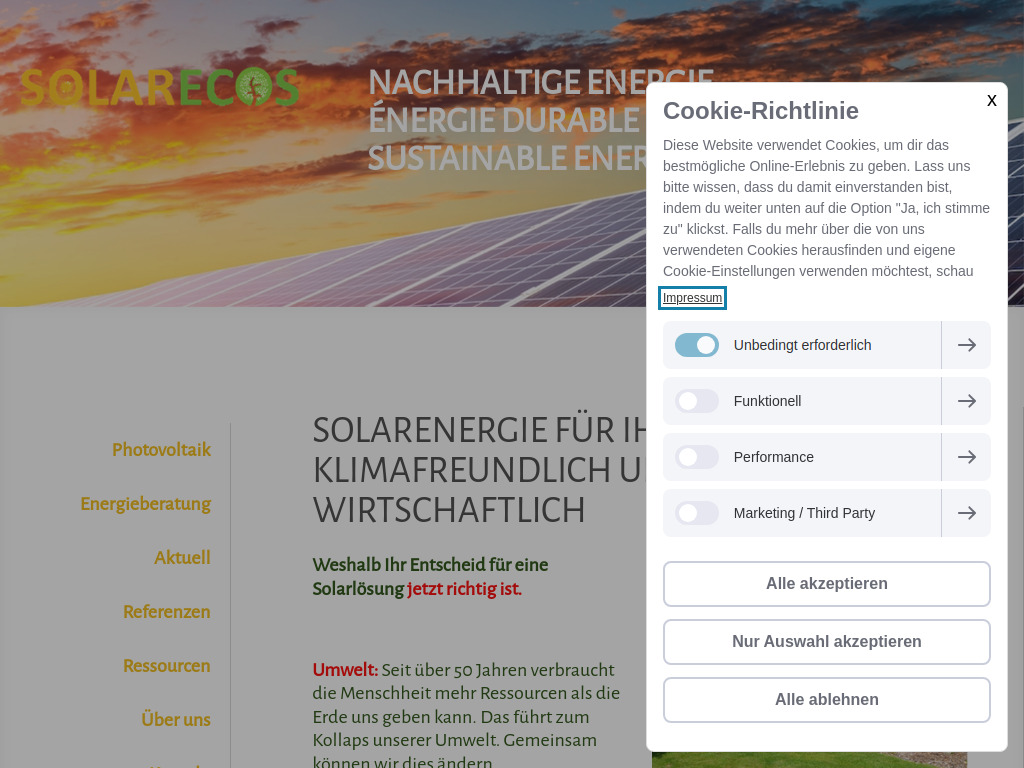Open the Impressum link
Viewport: 1024px width, 768px height.
click(x=692, y=297)
